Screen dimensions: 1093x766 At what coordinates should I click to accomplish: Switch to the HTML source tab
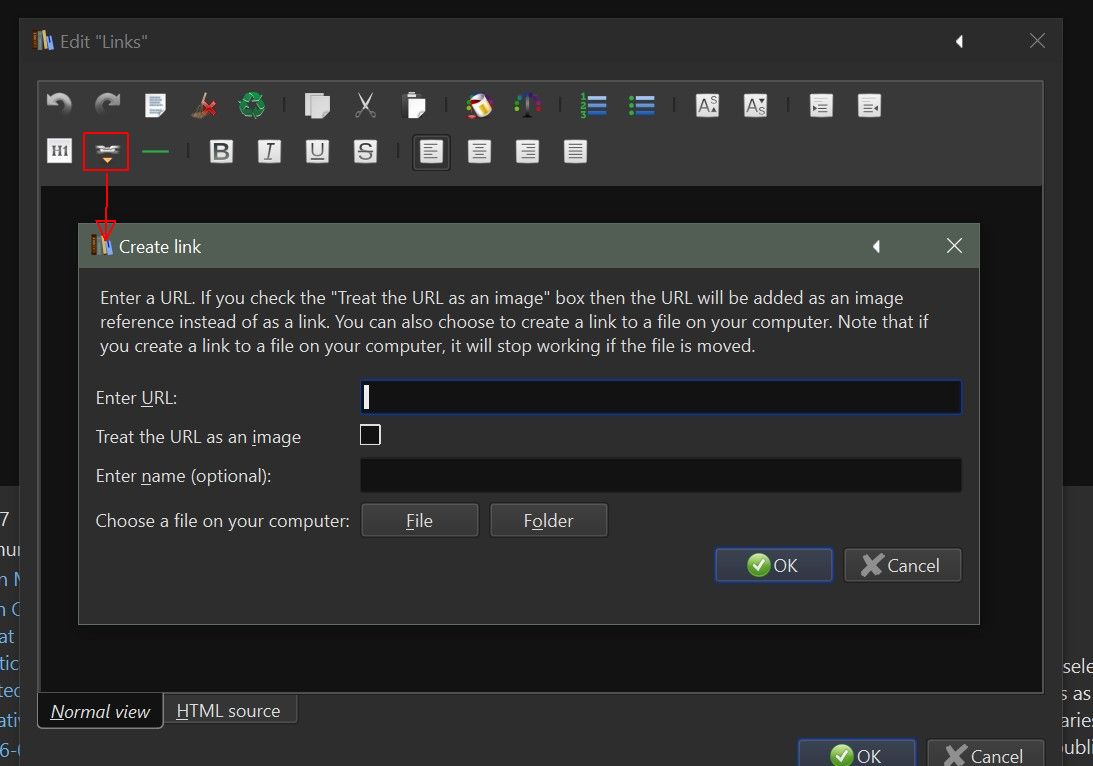point(228,711)
